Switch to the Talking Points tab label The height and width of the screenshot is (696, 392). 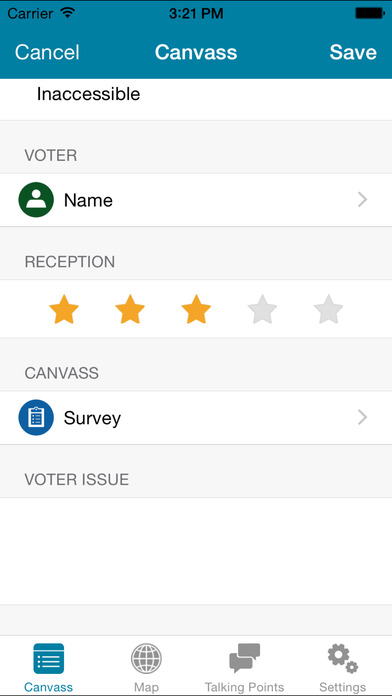point(244,687)
